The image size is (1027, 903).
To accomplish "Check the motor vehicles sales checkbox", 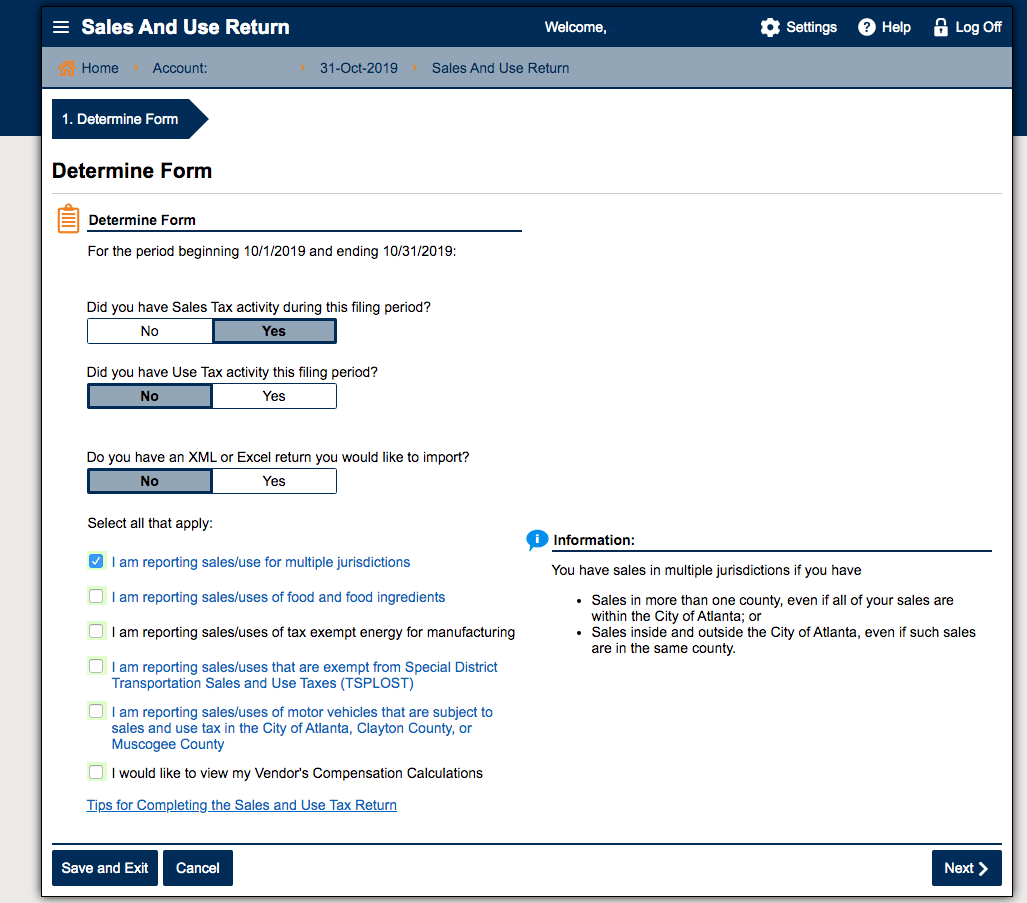I will (96, 711).
